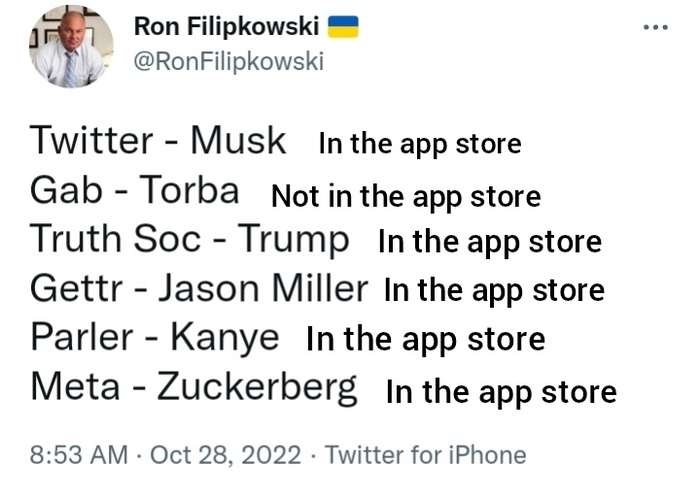The width and height of the screenshot is (700, 497).
Task: Open the Twitter for iPhone source link
Action: 426,455
